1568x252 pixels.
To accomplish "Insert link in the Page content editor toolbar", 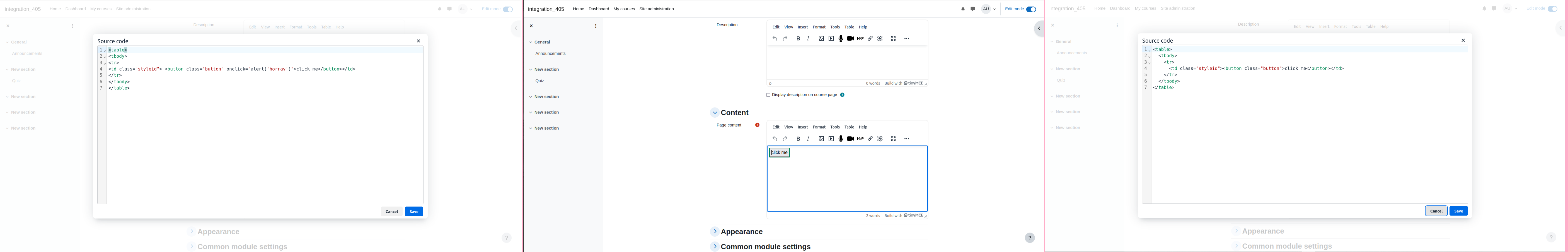I will tap(870, 139).
